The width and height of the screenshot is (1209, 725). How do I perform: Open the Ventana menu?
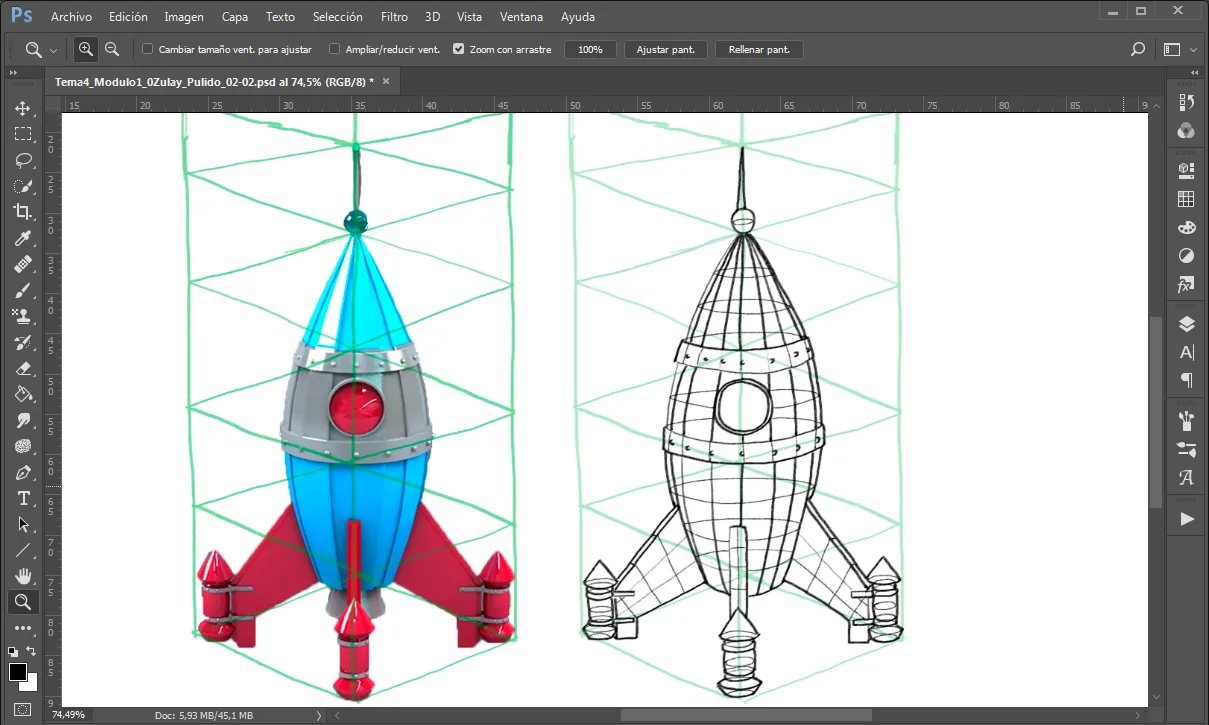tap(522, 17)
